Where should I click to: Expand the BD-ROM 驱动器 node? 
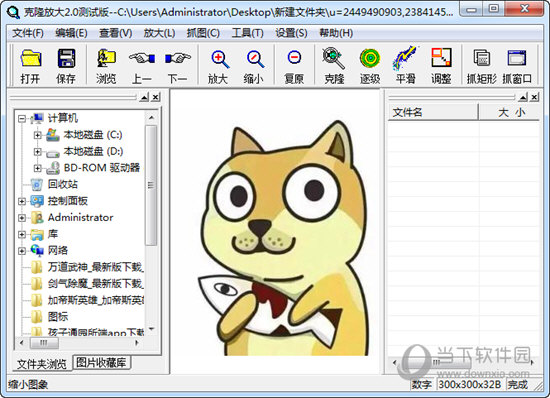38,168
